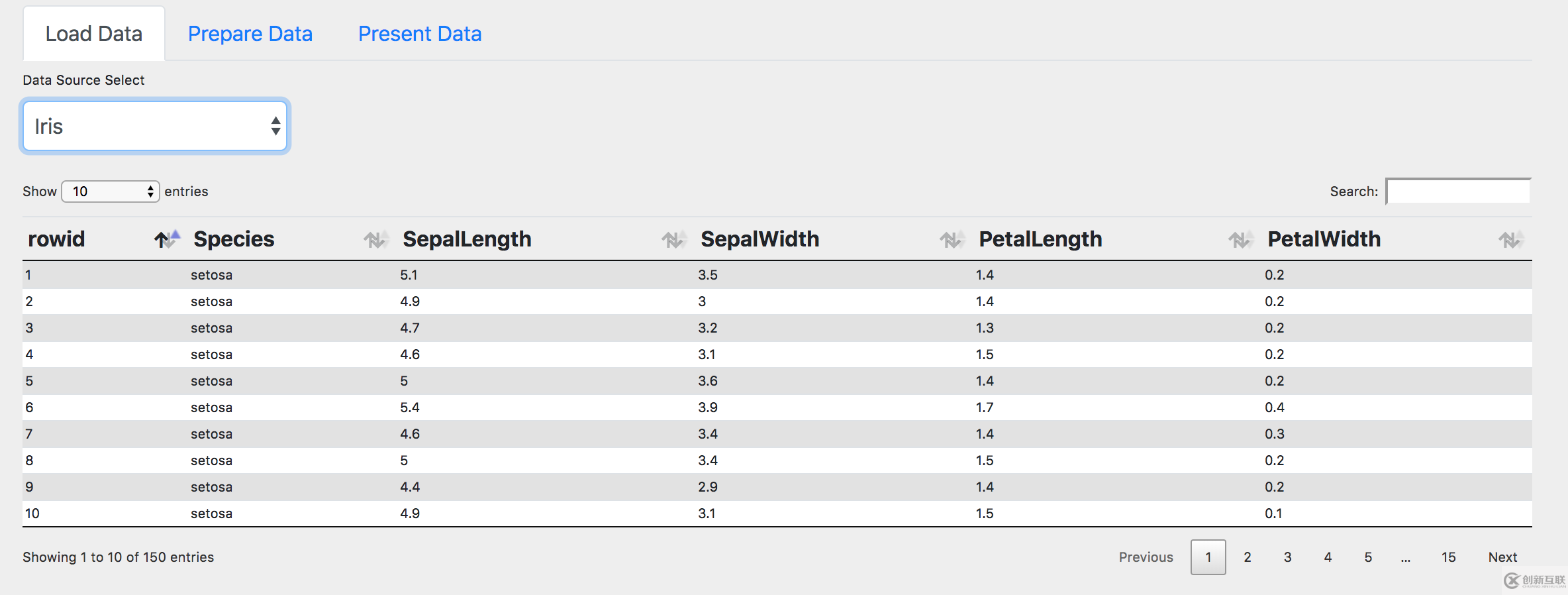This screenshot has height=595, width=1568.
Task: Click the Previous page button
Action: 1146,557
